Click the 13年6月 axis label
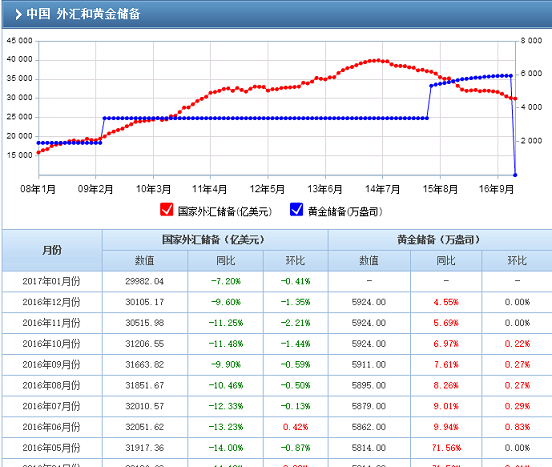Image resolution: width=552 pixels, height=467 pixels. [x=325, y=189]
